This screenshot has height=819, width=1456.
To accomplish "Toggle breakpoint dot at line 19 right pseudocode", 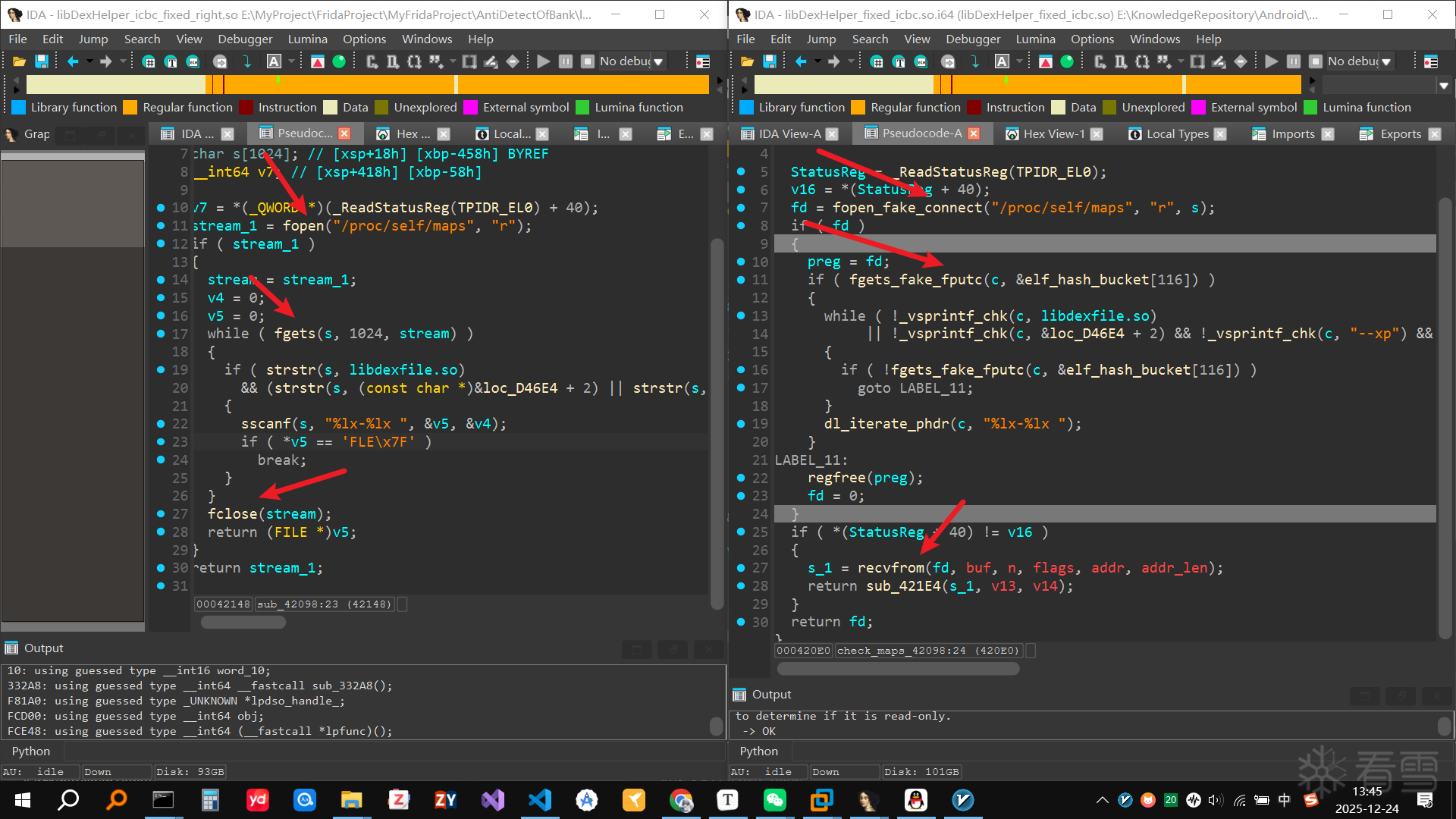I will click(741, 424).
